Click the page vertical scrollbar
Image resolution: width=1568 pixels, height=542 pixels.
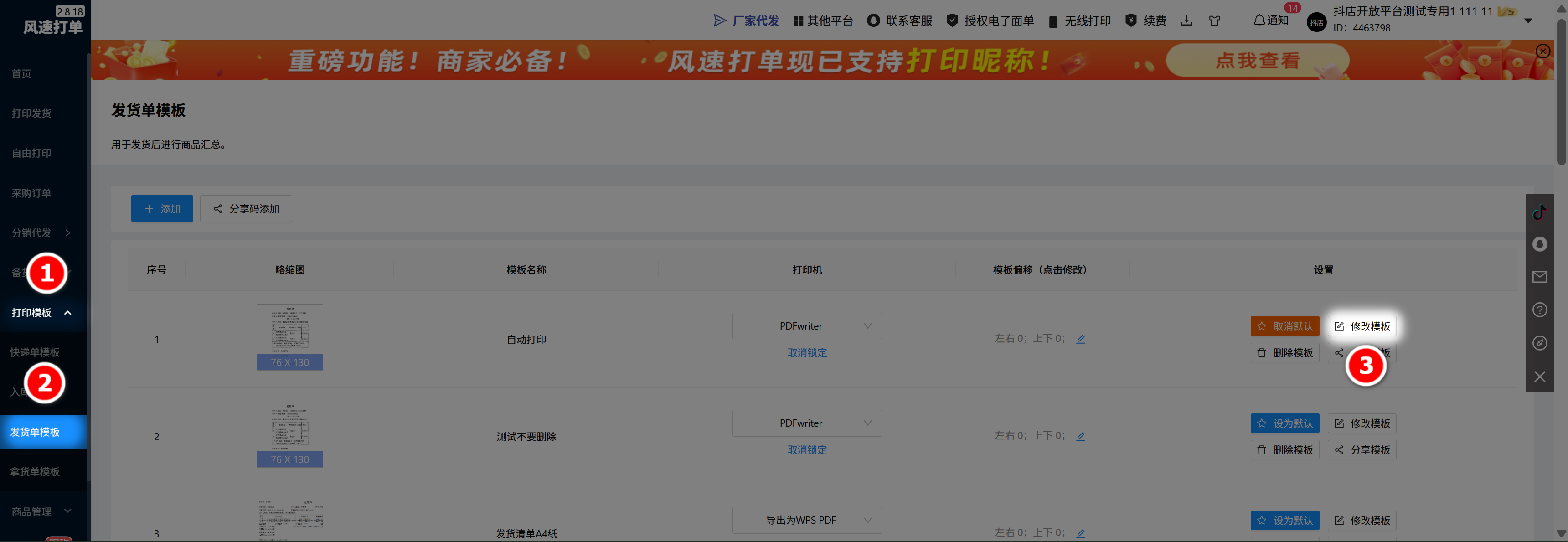pos(1561,91)
